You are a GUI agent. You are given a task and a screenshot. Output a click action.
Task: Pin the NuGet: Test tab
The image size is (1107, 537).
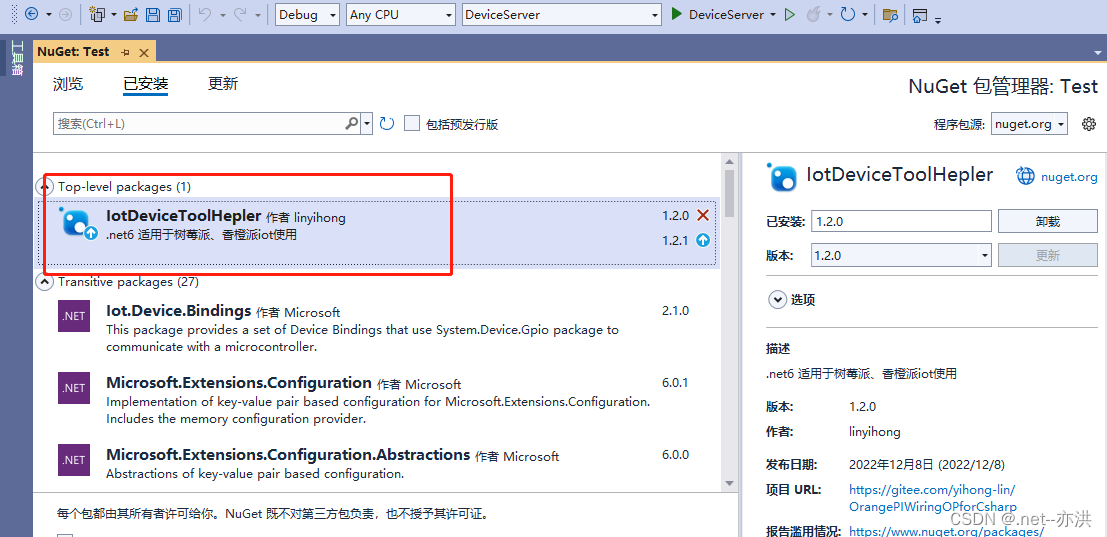(x=126, y=52)
